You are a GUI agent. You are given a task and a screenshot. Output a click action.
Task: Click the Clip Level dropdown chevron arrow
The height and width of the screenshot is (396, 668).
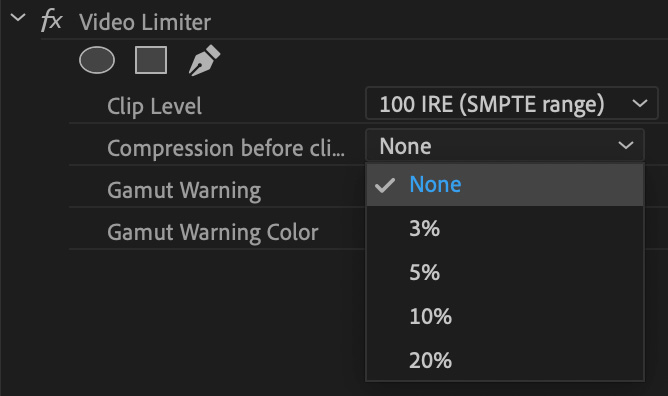pos(640,103)
